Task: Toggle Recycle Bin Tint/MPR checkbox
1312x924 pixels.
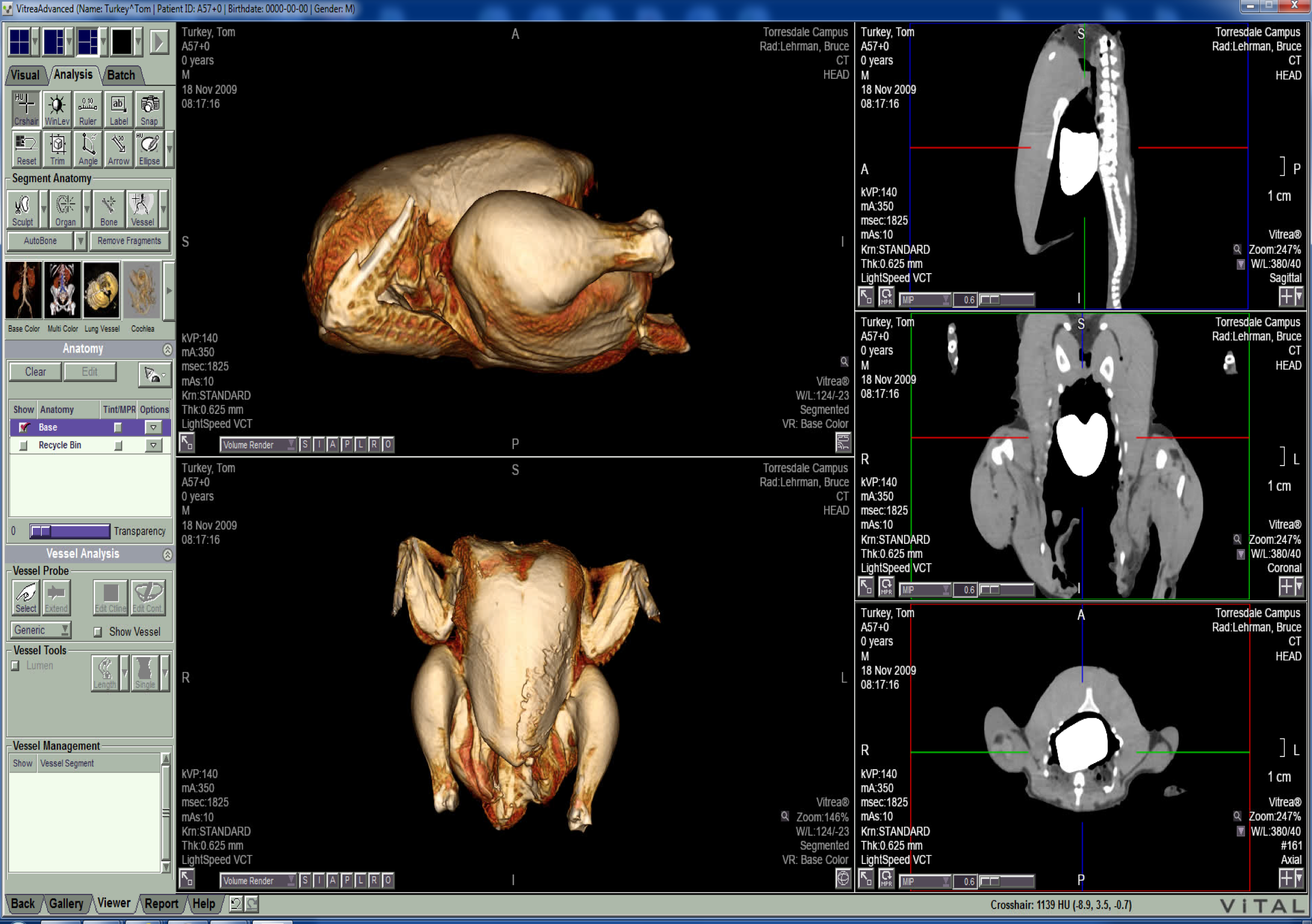Action: click(118, 445)
